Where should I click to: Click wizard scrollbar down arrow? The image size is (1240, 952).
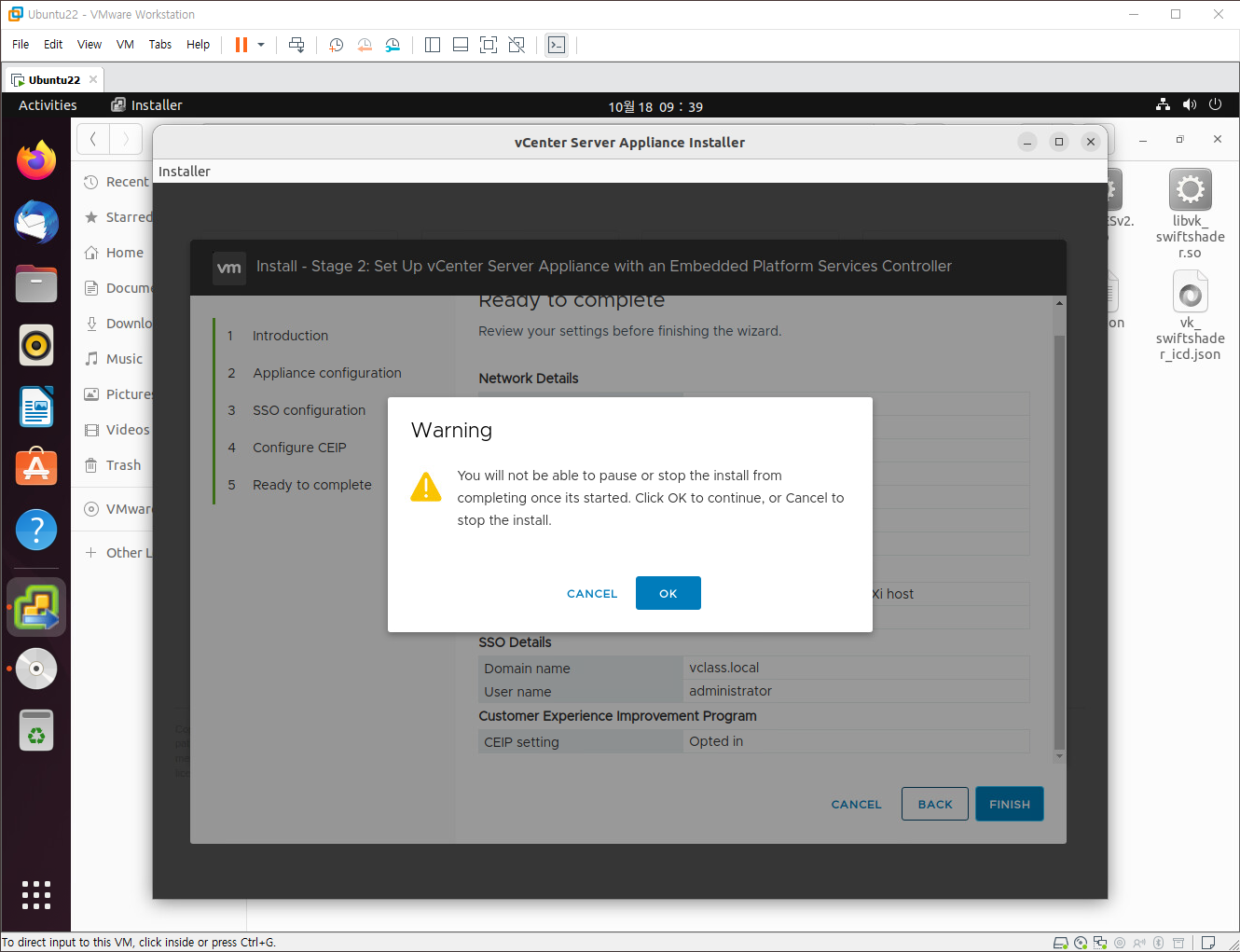pyautogui.click(x=1059, y=756)
